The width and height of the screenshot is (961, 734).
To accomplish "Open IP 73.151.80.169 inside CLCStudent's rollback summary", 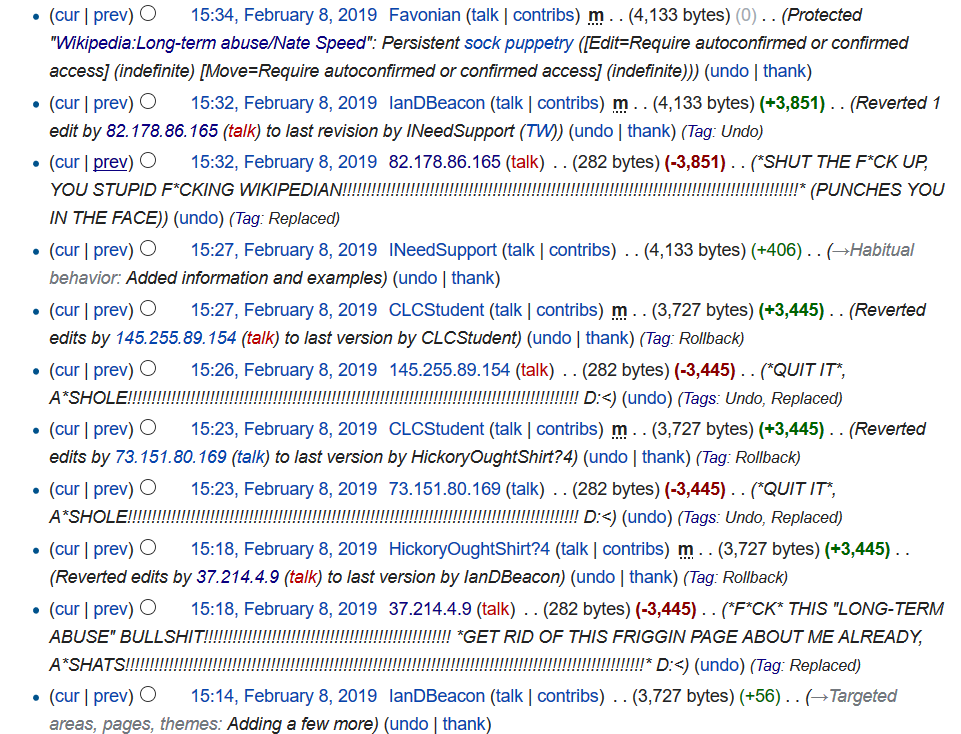I will [x=171, y=457].
